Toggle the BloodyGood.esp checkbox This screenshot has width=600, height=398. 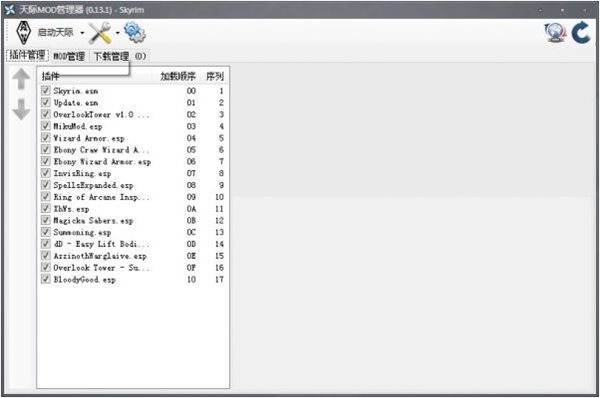46,279
